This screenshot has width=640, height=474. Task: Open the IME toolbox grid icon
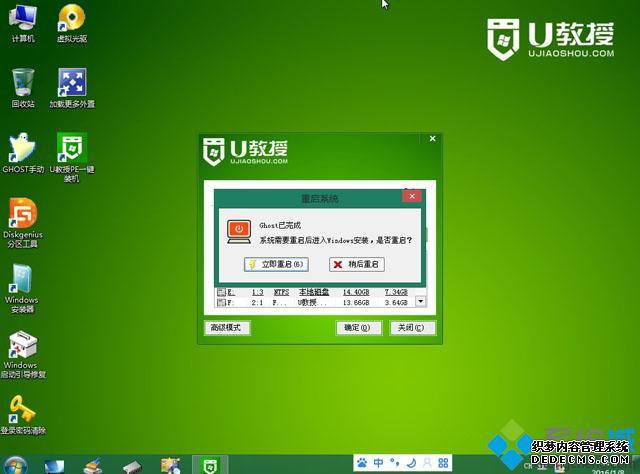(443, 463)
